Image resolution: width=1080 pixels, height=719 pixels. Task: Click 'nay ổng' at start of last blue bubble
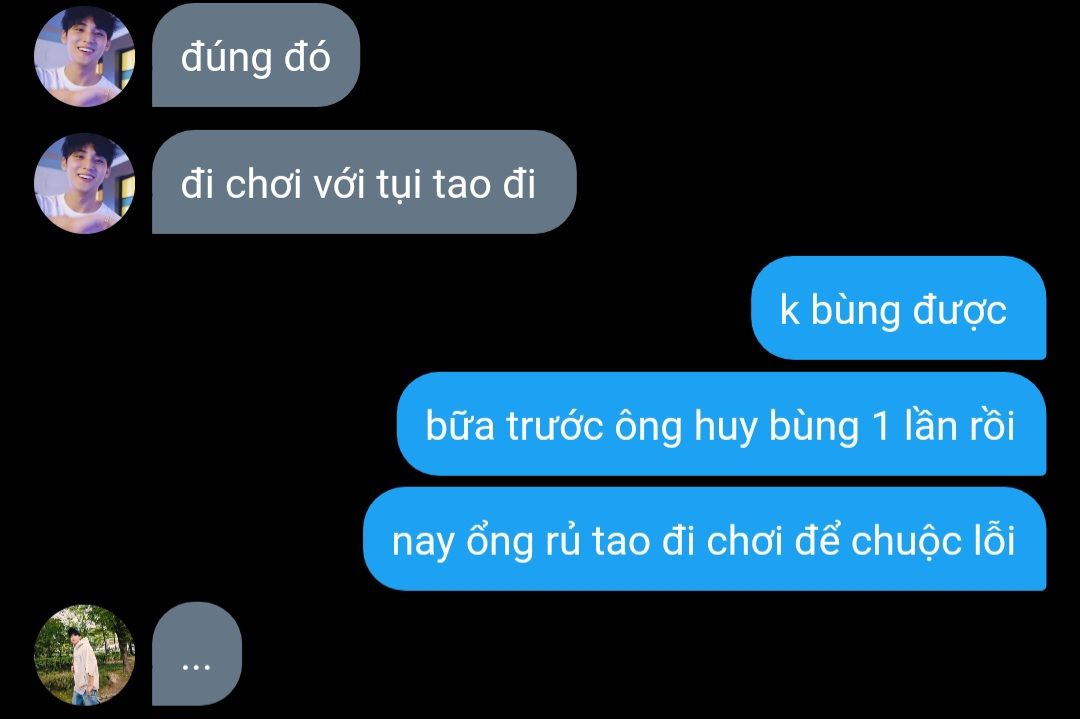tap(463, 542)
